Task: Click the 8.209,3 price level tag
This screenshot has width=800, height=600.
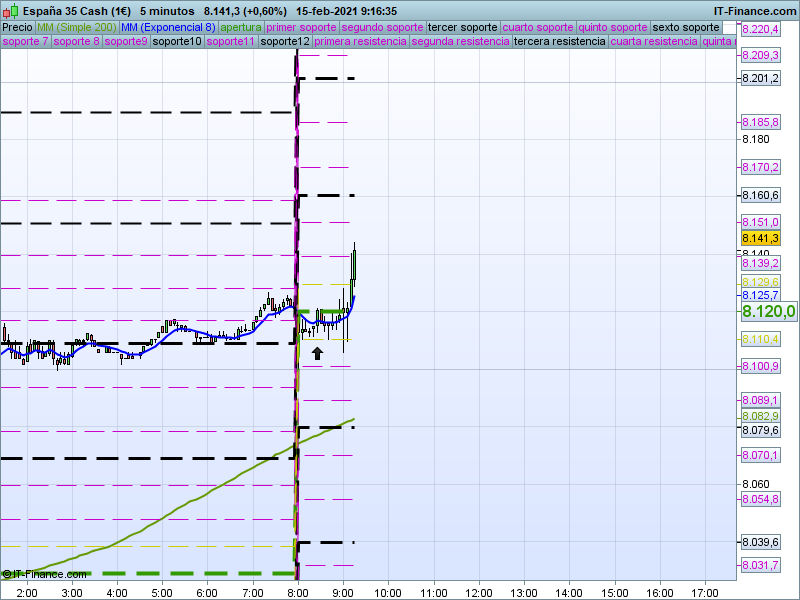Action: click(x=760, y=55)
